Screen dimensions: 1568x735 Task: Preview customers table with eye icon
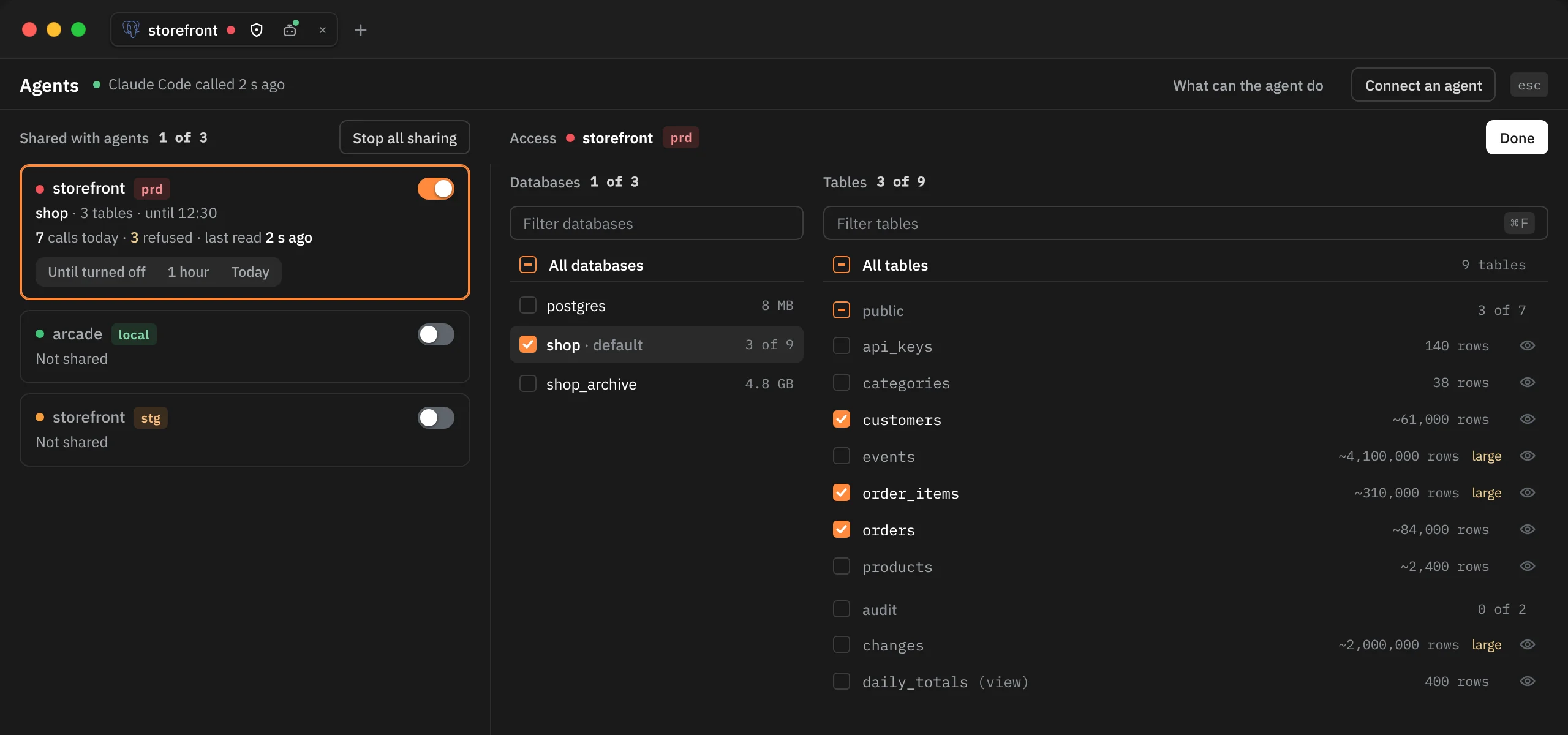tap(1528, 419)
